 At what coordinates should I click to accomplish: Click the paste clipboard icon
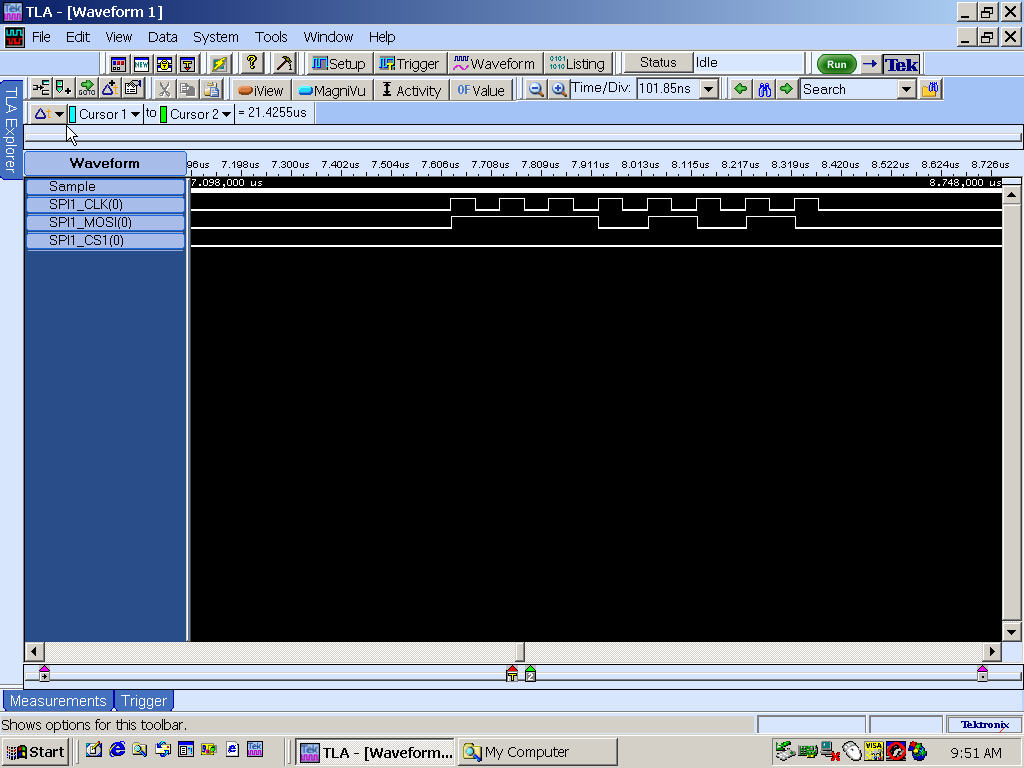pyautogui.click(x=211, y=89)
